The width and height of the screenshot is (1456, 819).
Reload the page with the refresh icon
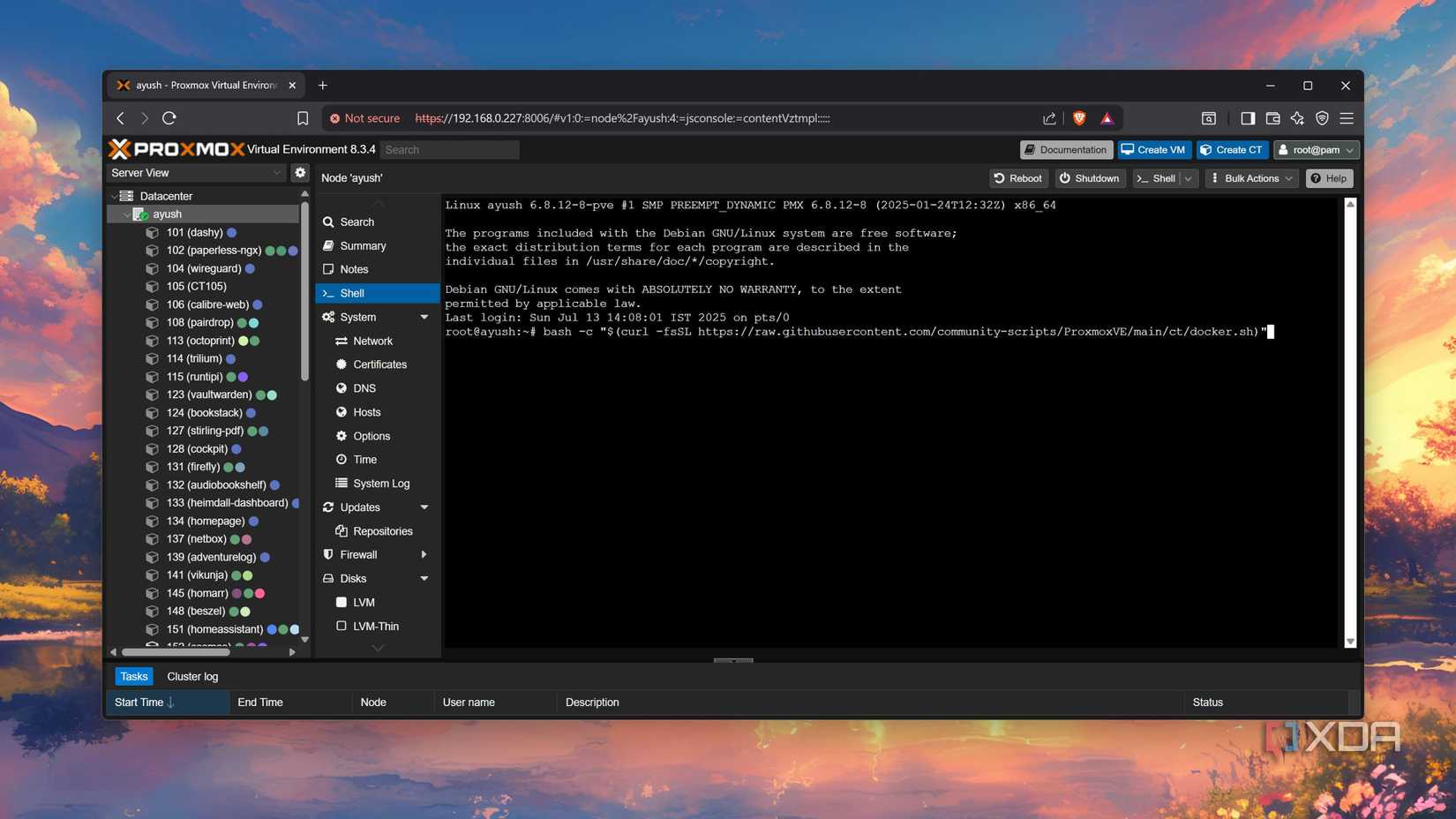(169, 118)
